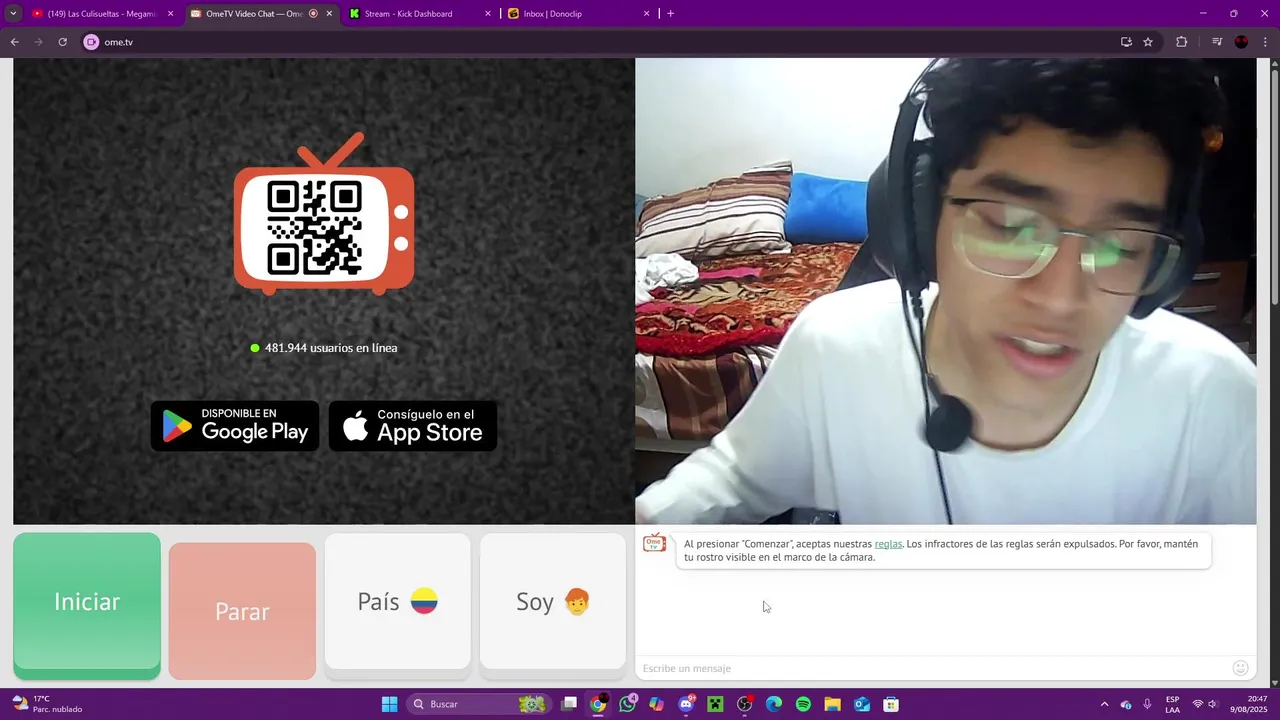1280x720 pixels.
Task: Click the ome.tv address bar
Action: click(x=600, y=42)
